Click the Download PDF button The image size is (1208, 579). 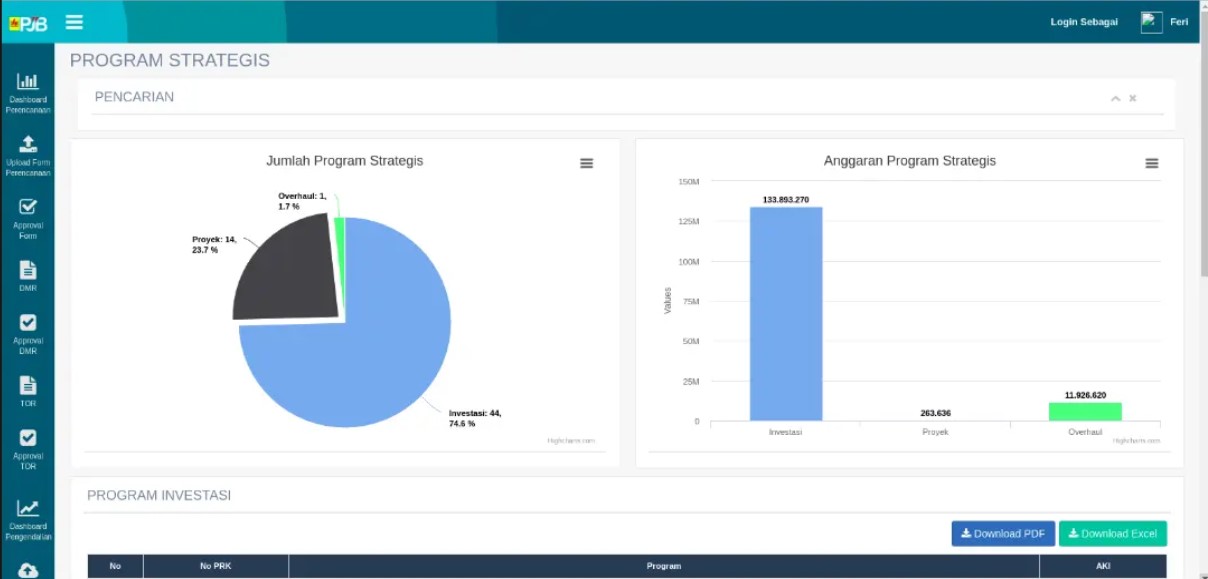[1002, 534]
